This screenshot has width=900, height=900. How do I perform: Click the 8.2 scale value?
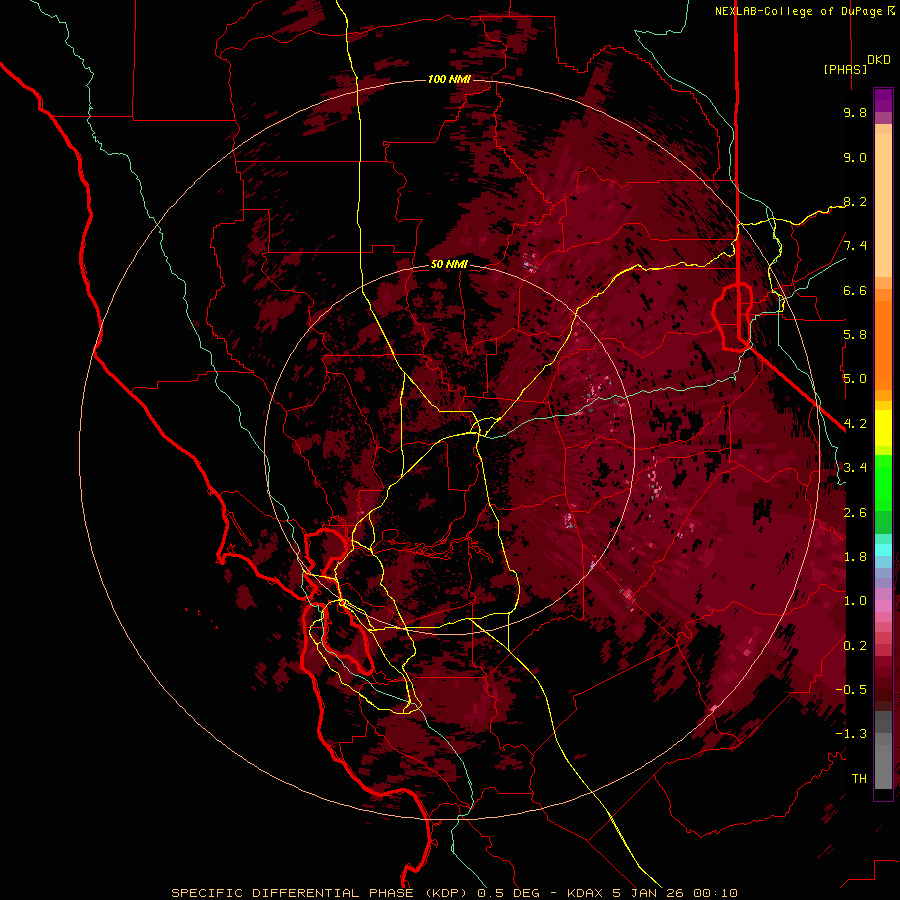855,201
